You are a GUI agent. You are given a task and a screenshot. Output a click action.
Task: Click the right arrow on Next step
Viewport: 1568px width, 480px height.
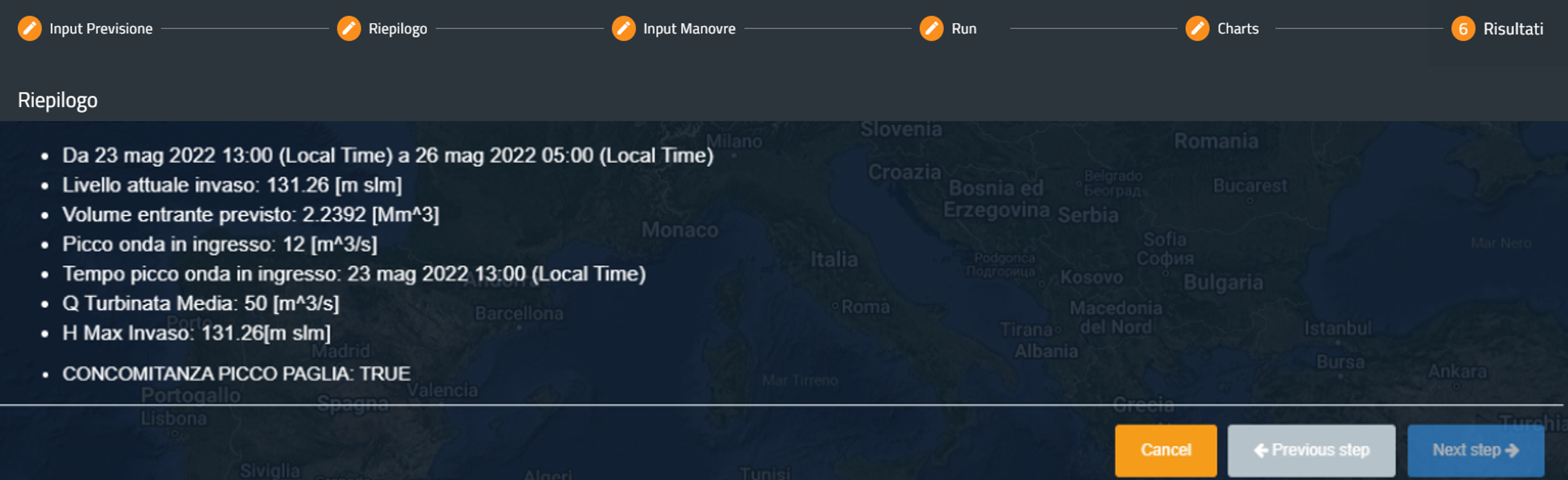tap(1512, 450)
